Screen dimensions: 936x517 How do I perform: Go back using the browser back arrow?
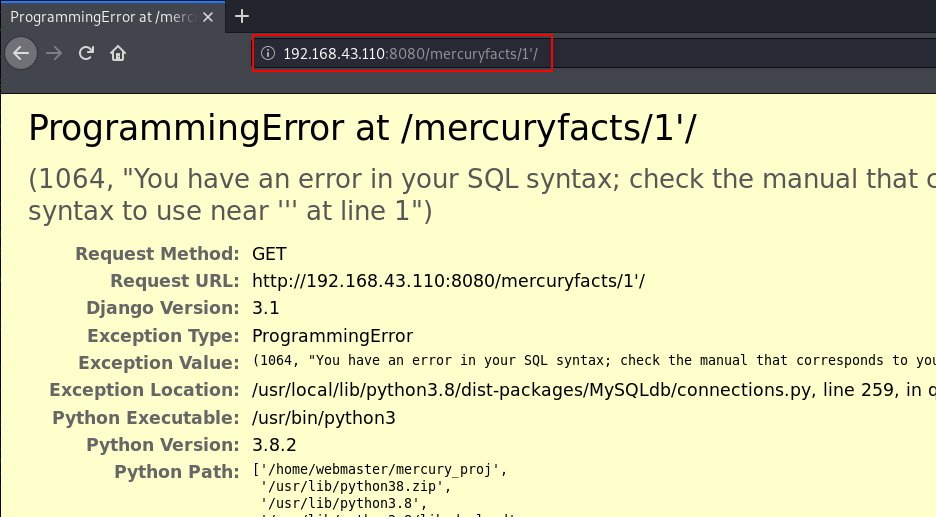point(21,53)
